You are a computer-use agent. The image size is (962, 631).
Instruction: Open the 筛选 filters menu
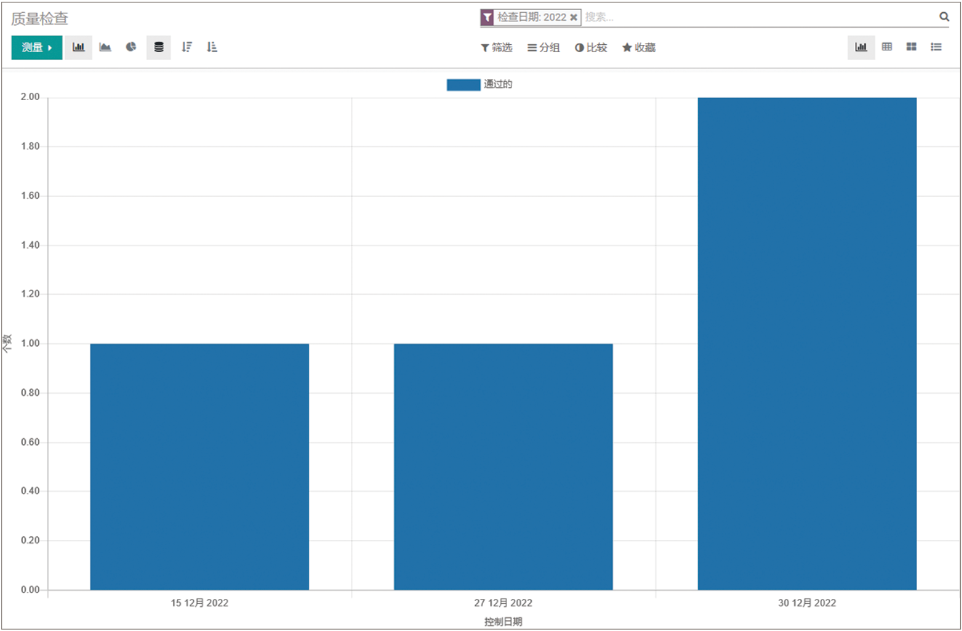tap(496, 48)
